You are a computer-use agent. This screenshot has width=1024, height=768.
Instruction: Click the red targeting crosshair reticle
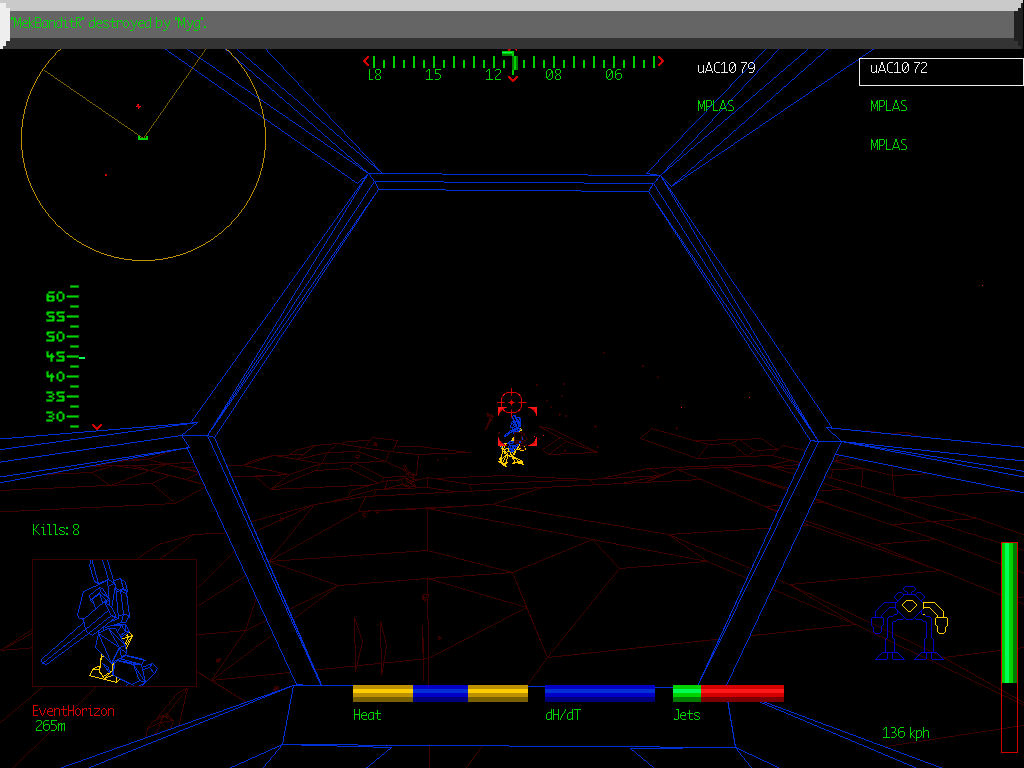point(511,401)
